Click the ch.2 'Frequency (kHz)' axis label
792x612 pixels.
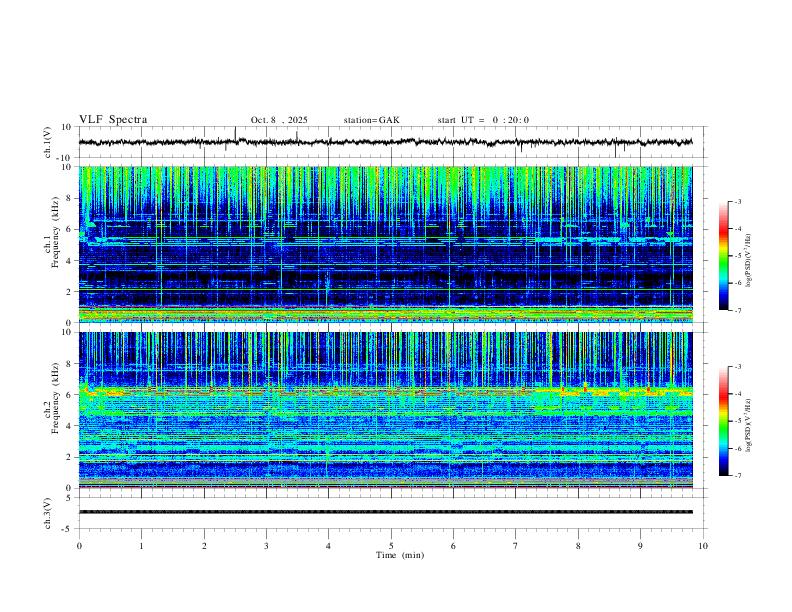click(55, 398)
